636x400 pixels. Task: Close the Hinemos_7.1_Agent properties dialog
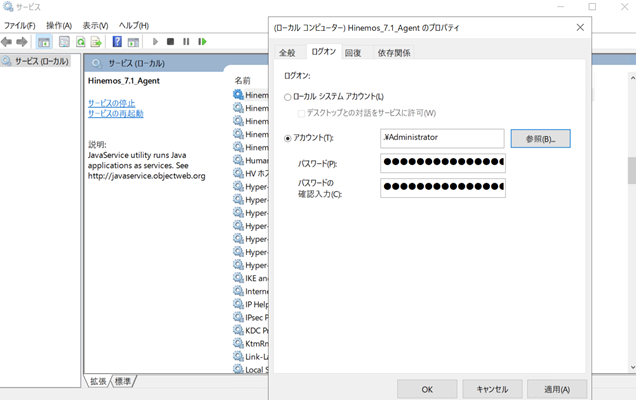[580, 28]
